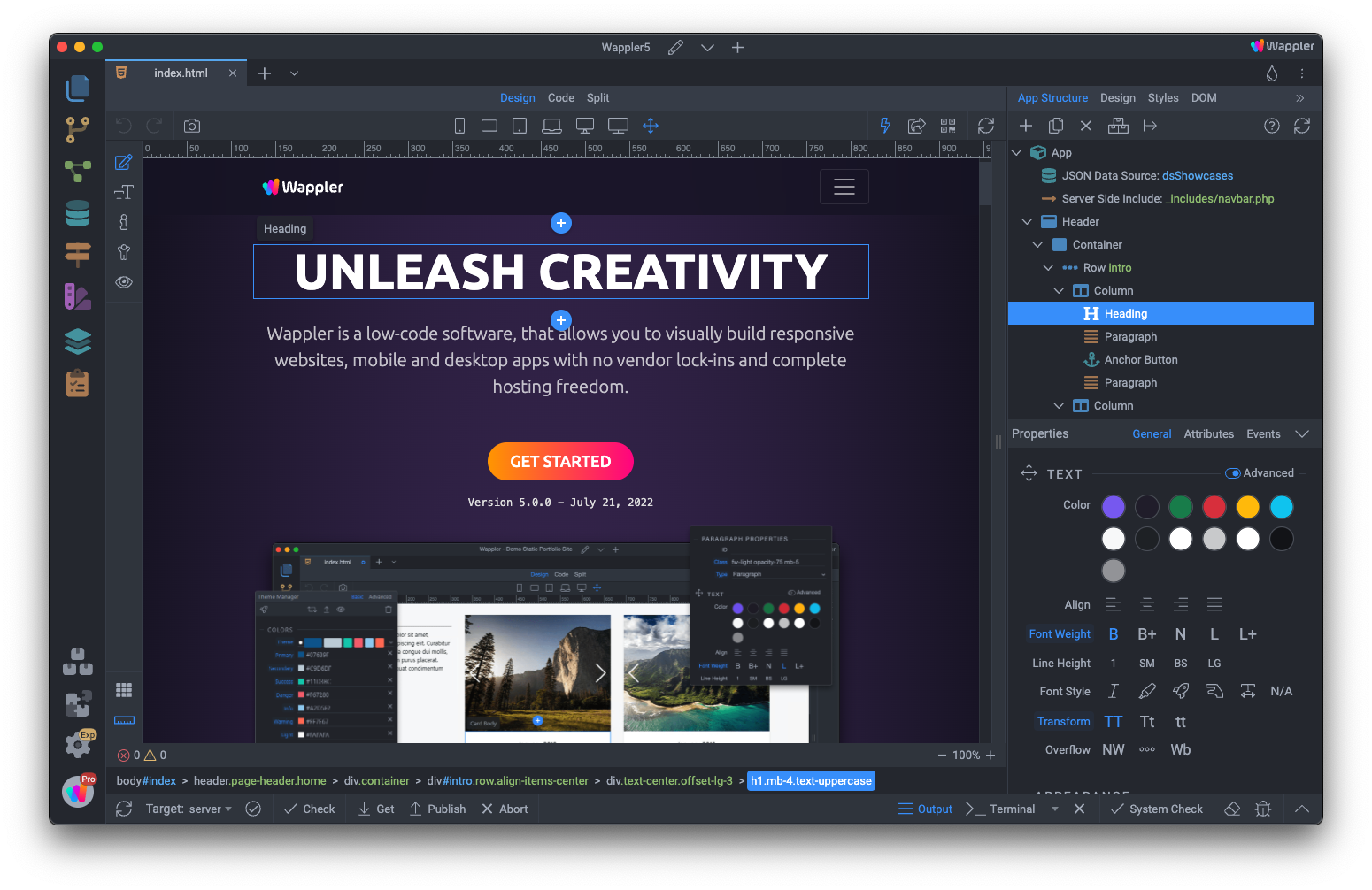The image size is (1372, 890).
Task: Open the Workflows sidebar icon
Action: (78, 171)
